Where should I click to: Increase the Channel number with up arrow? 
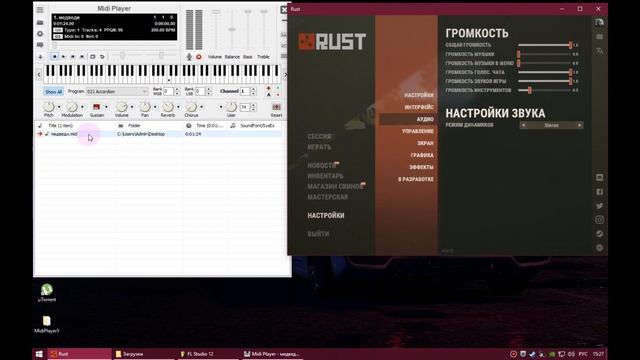tap(253, 89)
